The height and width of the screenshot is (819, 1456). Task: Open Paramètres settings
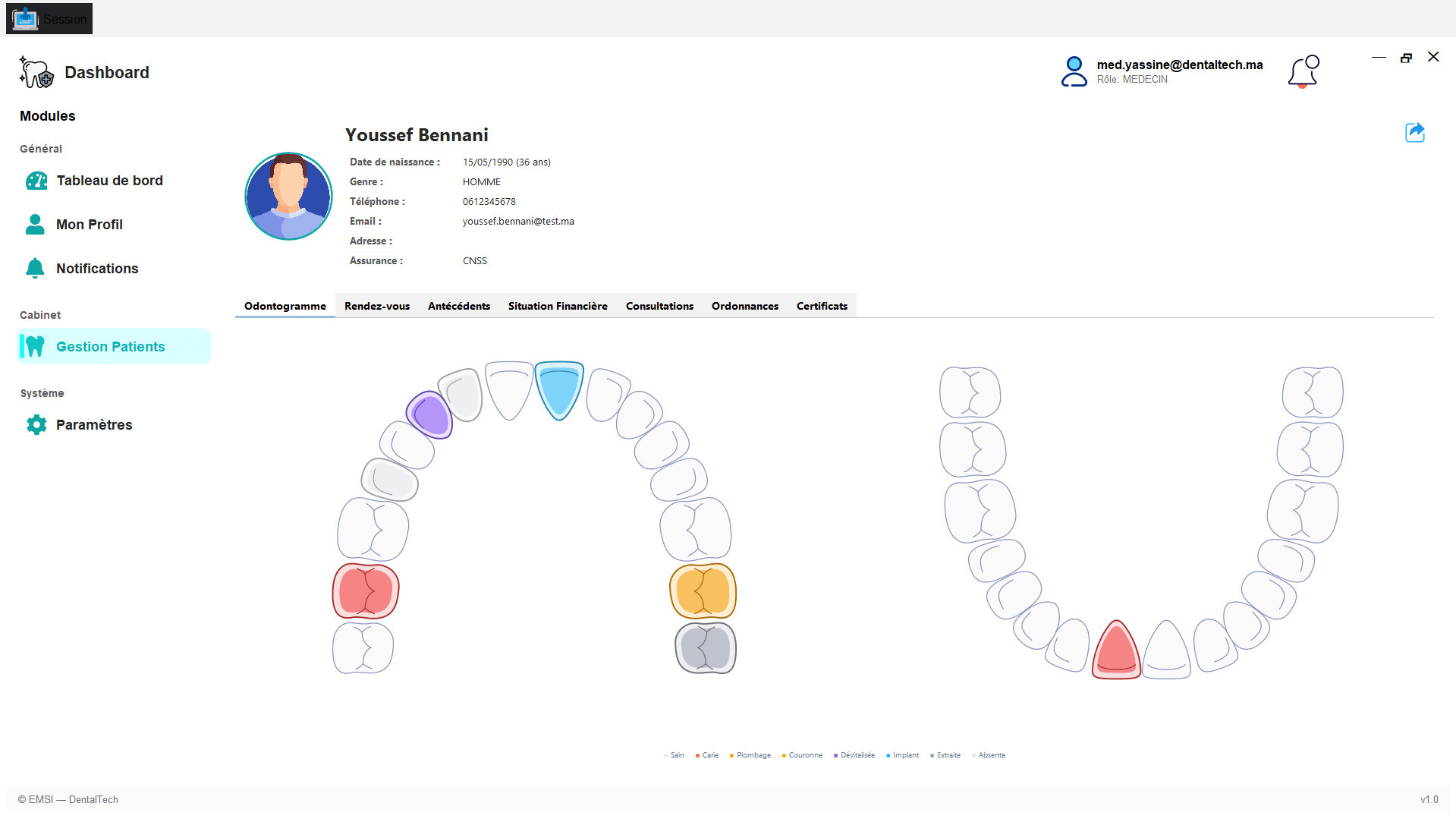pos(114,425)
